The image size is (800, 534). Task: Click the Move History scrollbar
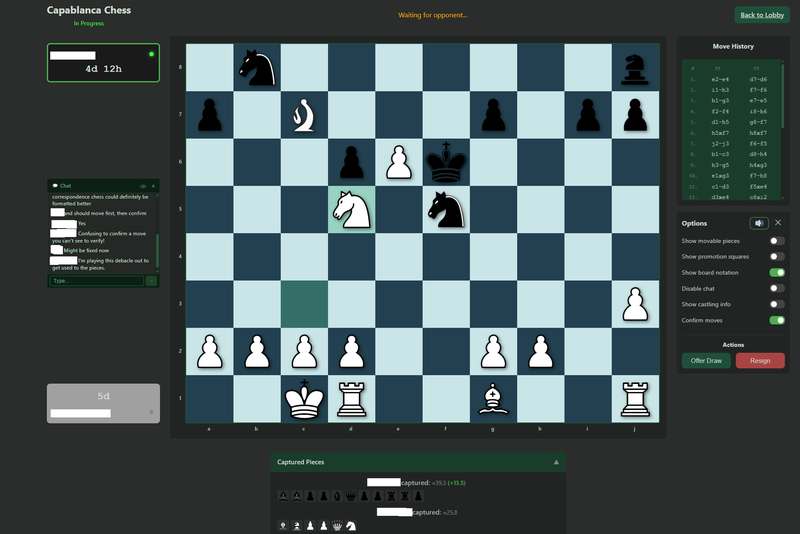pos(782,97)
